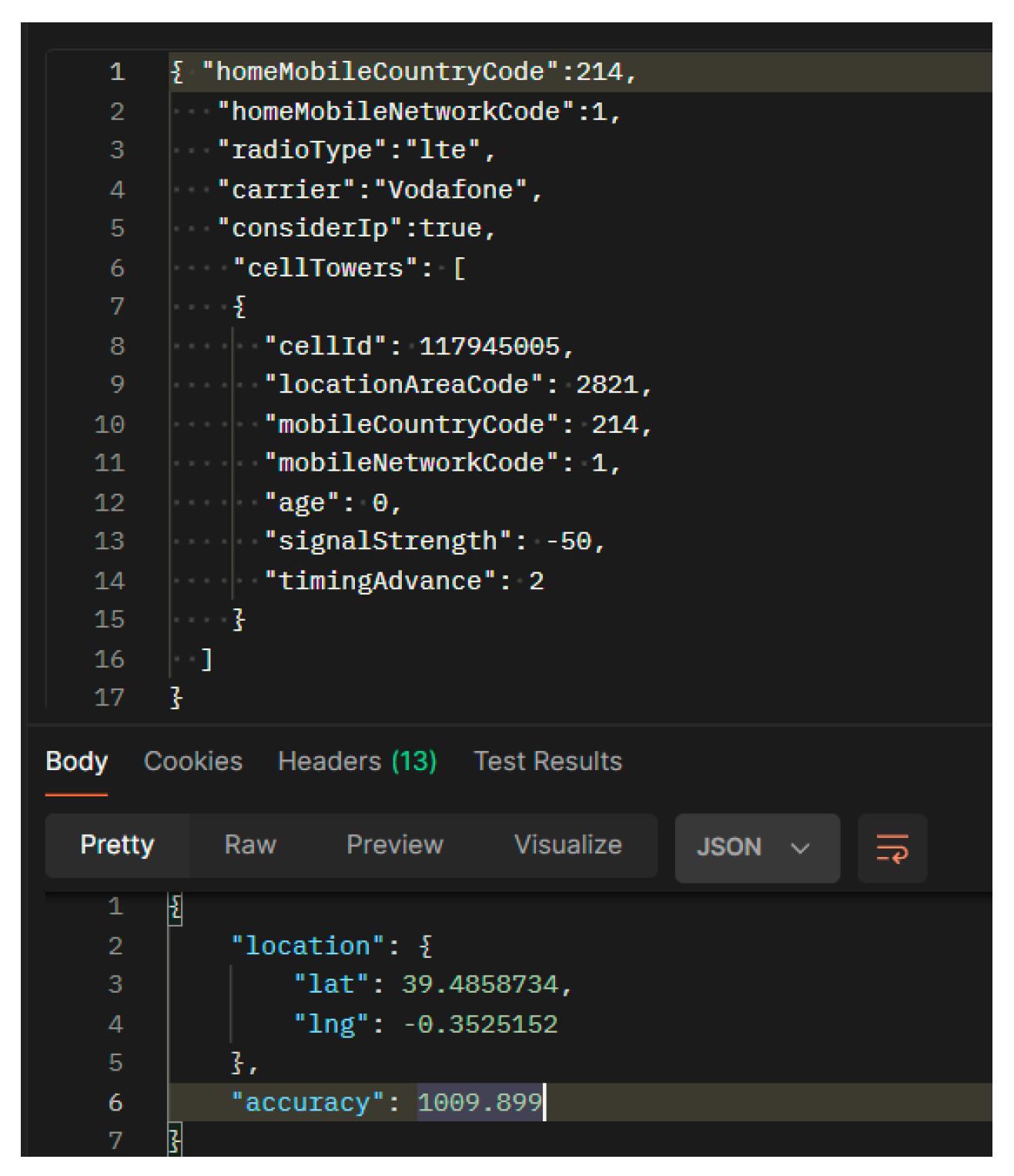Switch to the Test Results tab

pyautogui.click(x=547, y=762)
